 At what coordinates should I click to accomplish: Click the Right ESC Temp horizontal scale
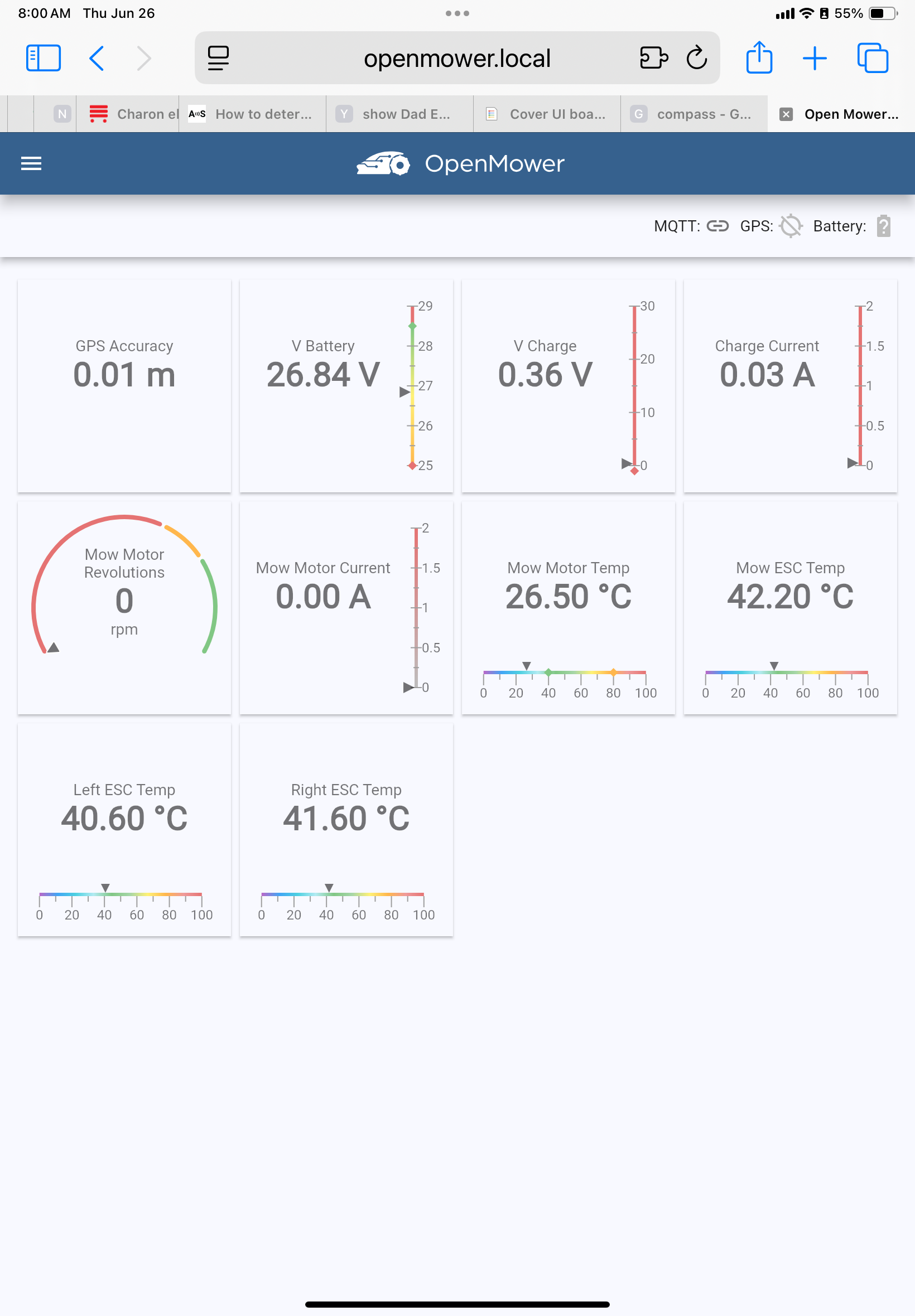click(x=346, y=902)
